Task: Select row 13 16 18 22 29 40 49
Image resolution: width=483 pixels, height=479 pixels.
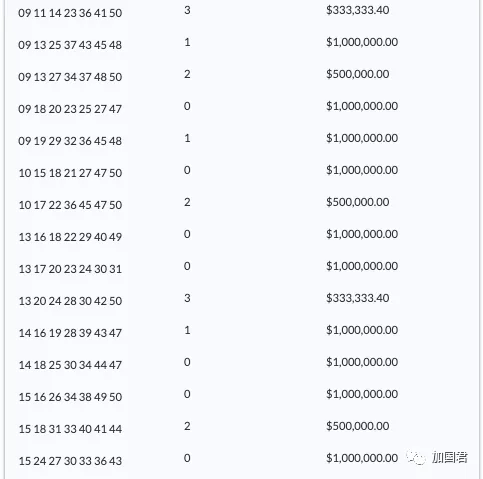Action: (70, 237)
